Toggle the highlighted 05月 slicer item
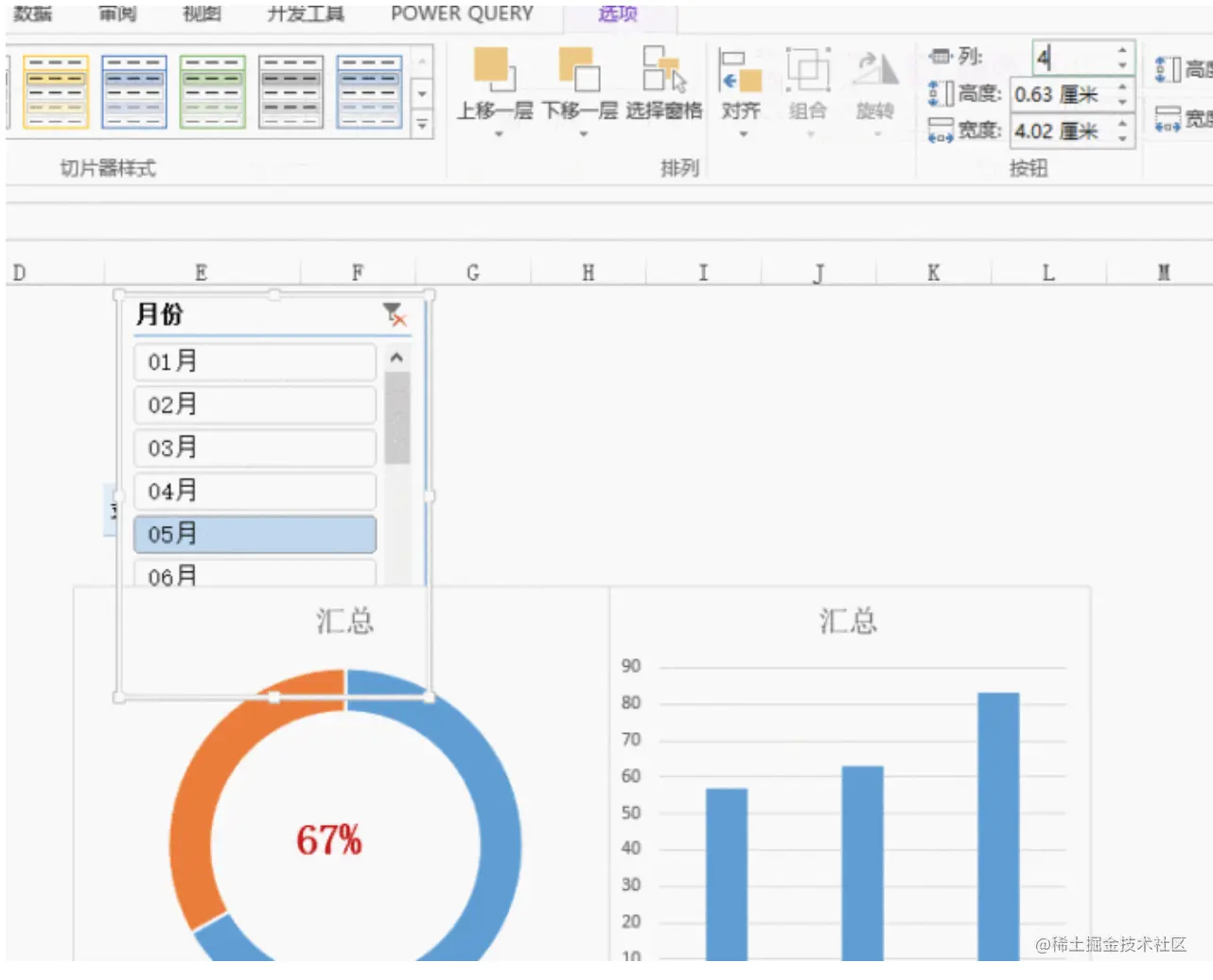Image resolution: width=1213 pixels, height=980 pixels. point(255,534)
